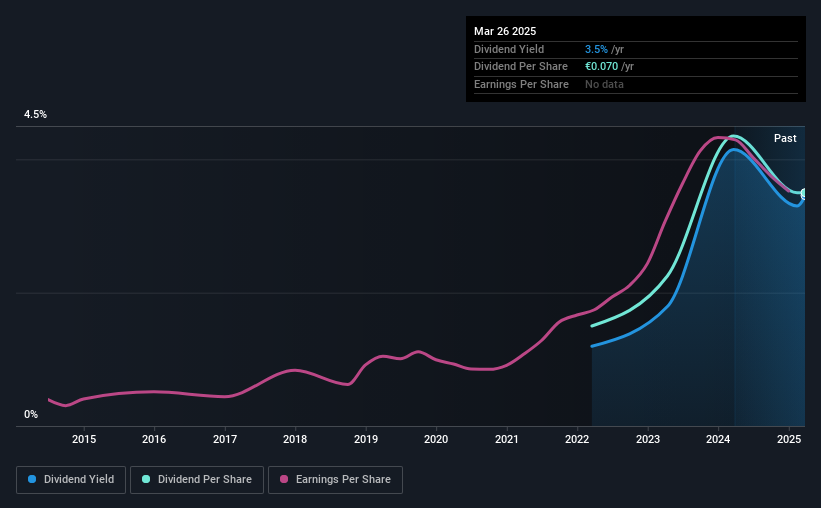
Task: Click the Mar 26 2025 tooltip date
Action: coord(505,31)
